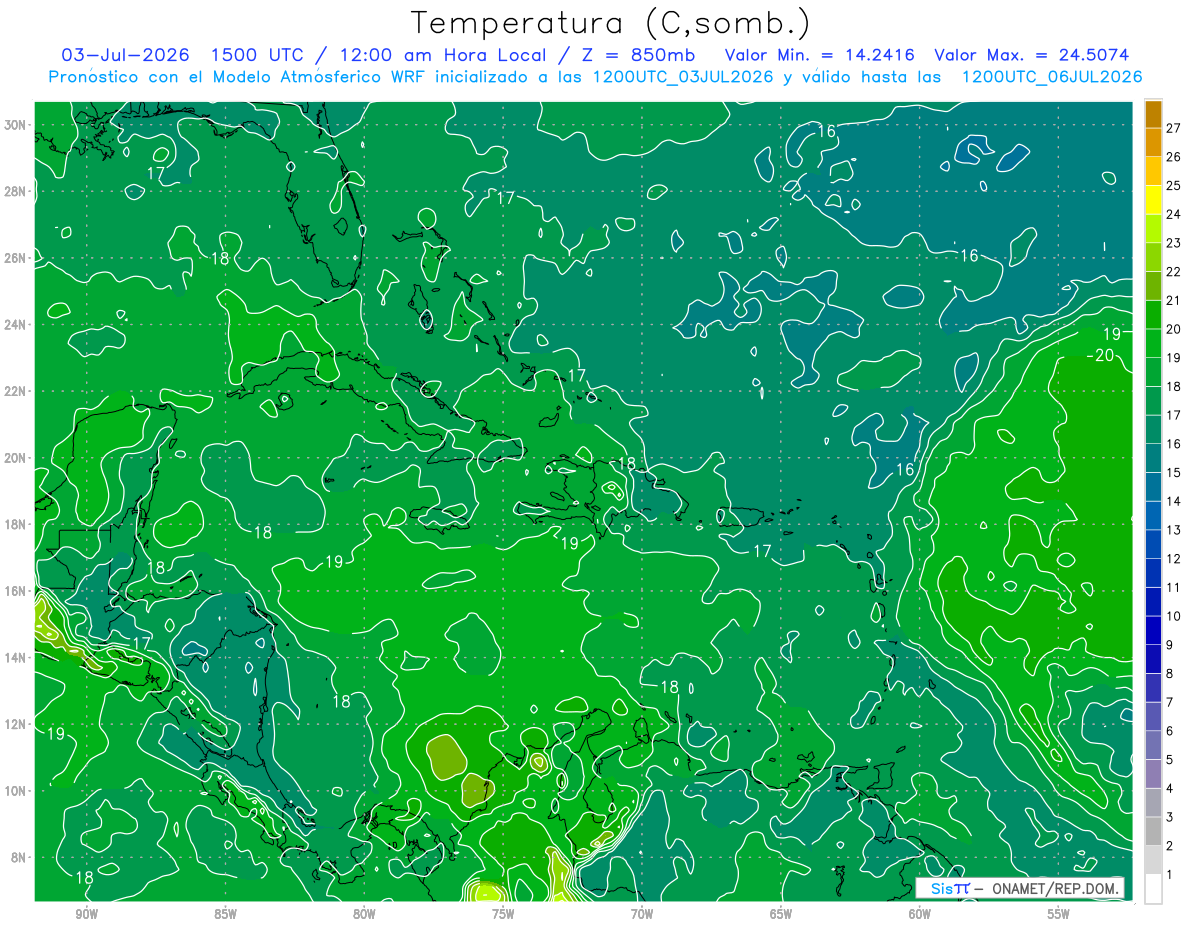Click the '1500 UTC' time label
Viewport: 1200px width, 927px height.
[257, 55]
